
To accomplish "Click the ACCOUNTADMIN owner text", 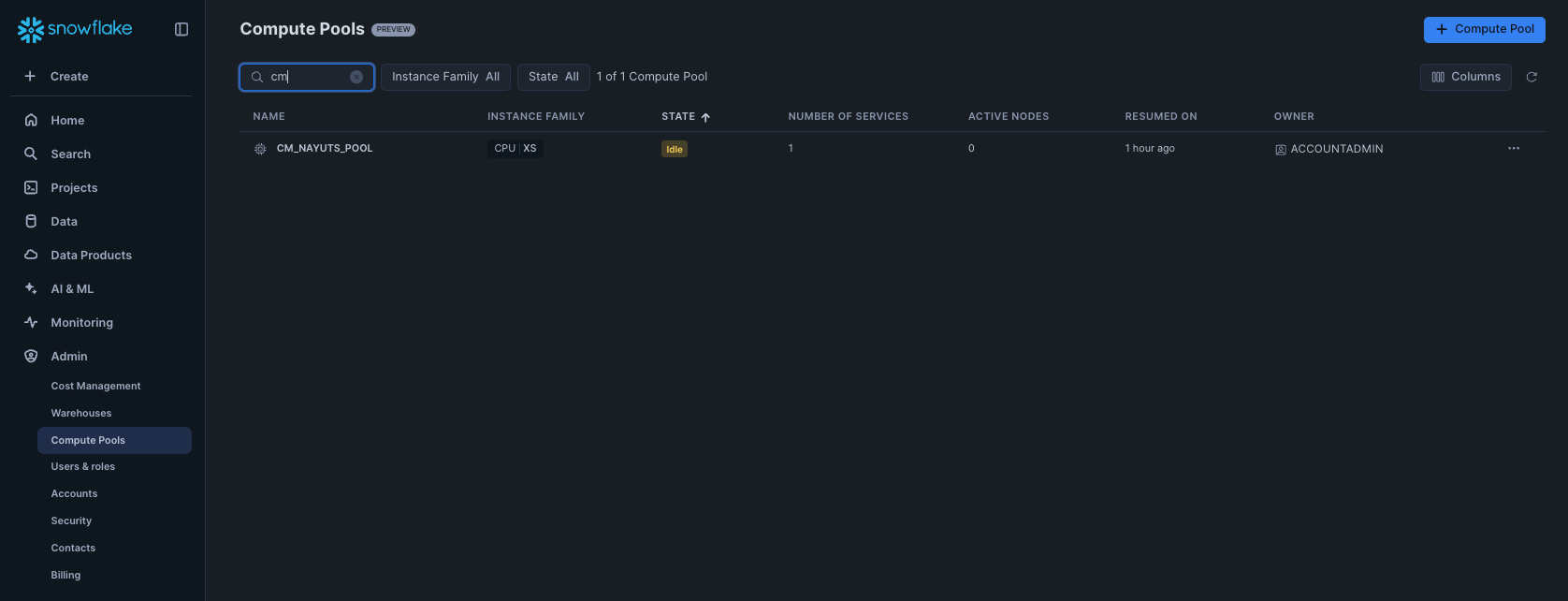I will coord(1337,149).
